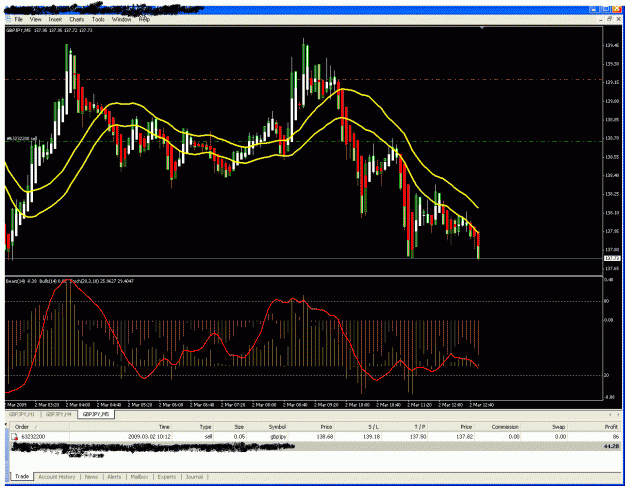Click the current price tag 137.72 on scale
Viewport: 625px width, 486px height.
612,258
